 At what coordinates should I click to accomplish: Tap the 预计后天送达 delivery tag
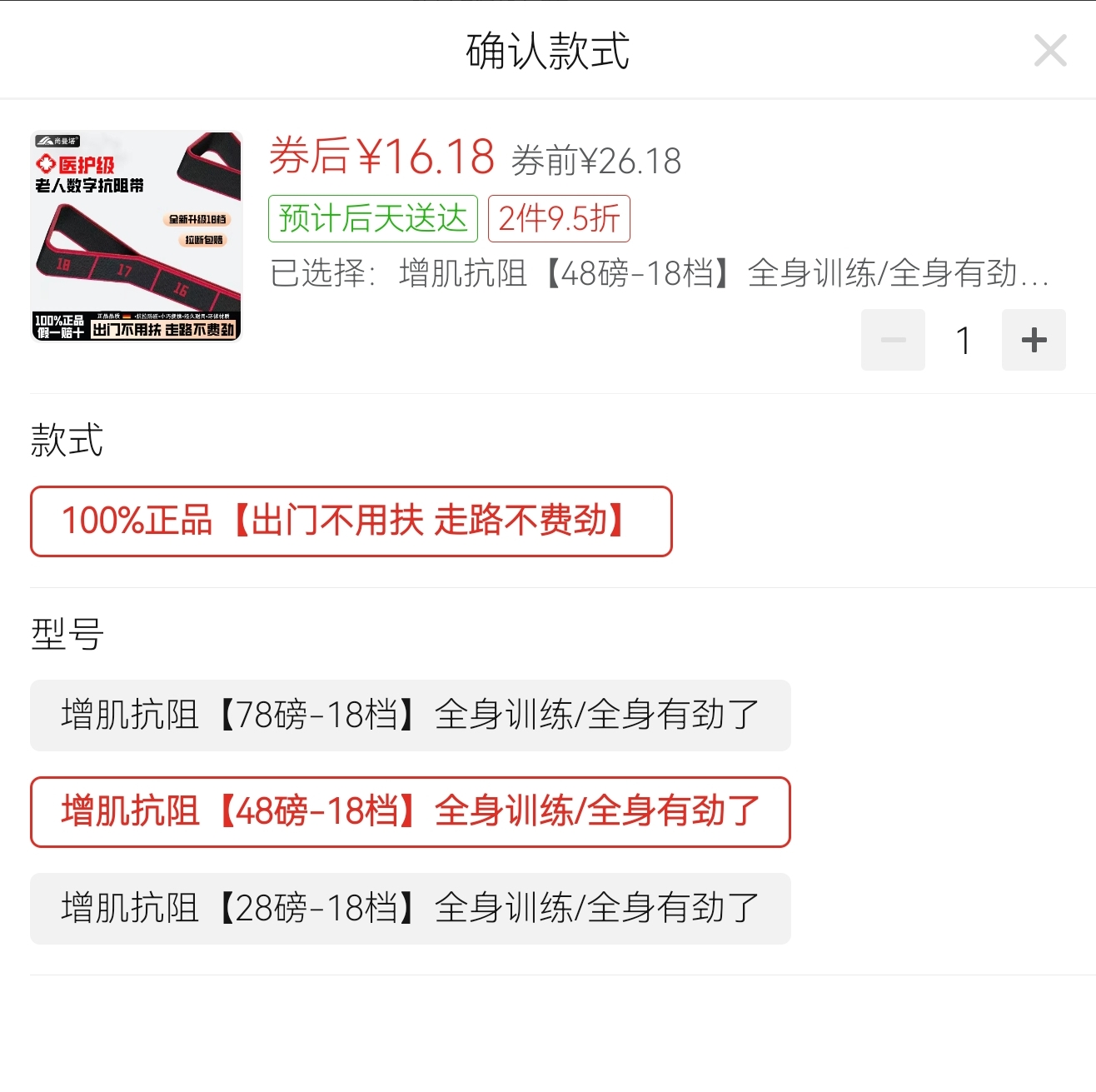373,218
